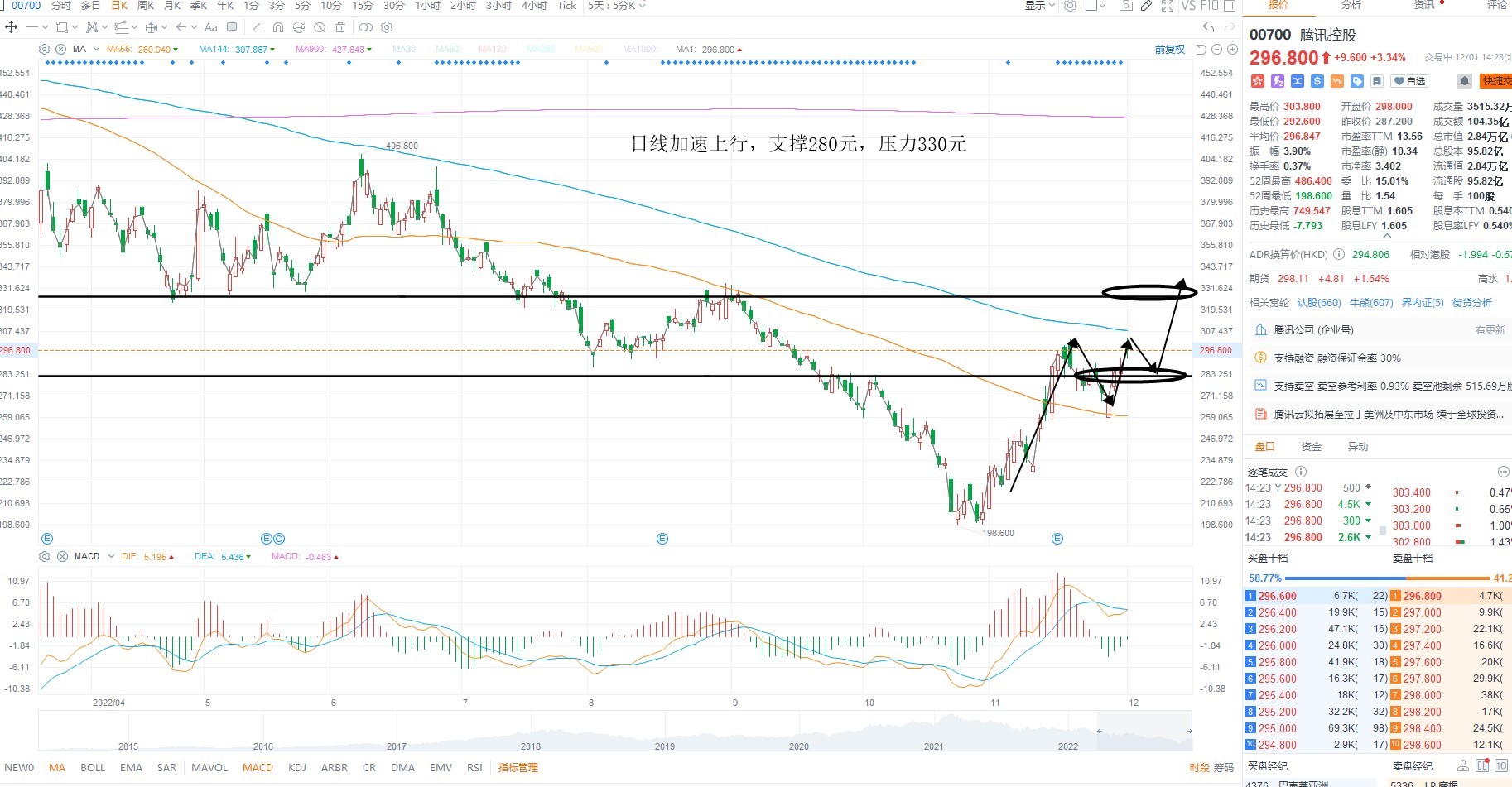Enable the dimmed MA60 line

[447, 50]
